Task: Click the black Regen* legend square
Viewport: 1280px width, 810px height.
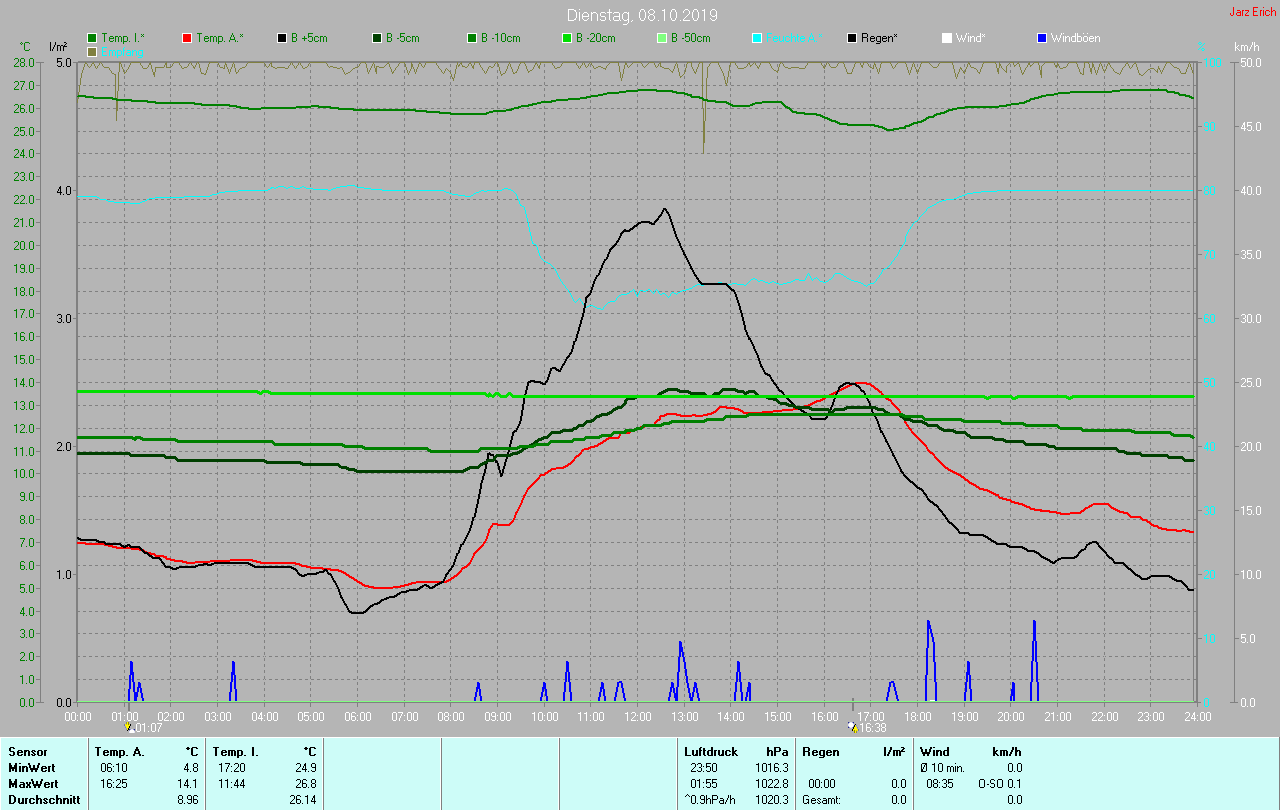Action: tap(852, 38)
